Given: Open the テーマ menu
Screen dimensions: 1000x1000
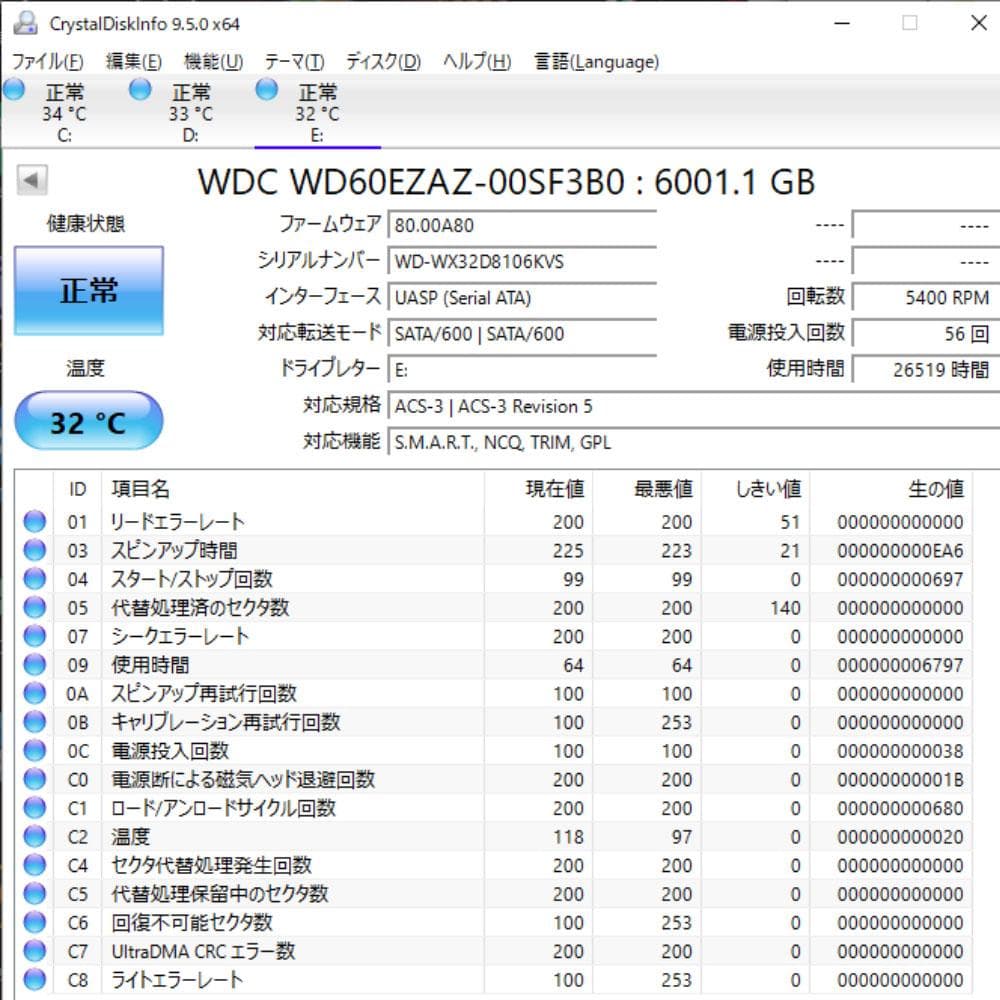Looking at the screenshot, I should pos(295,61).
